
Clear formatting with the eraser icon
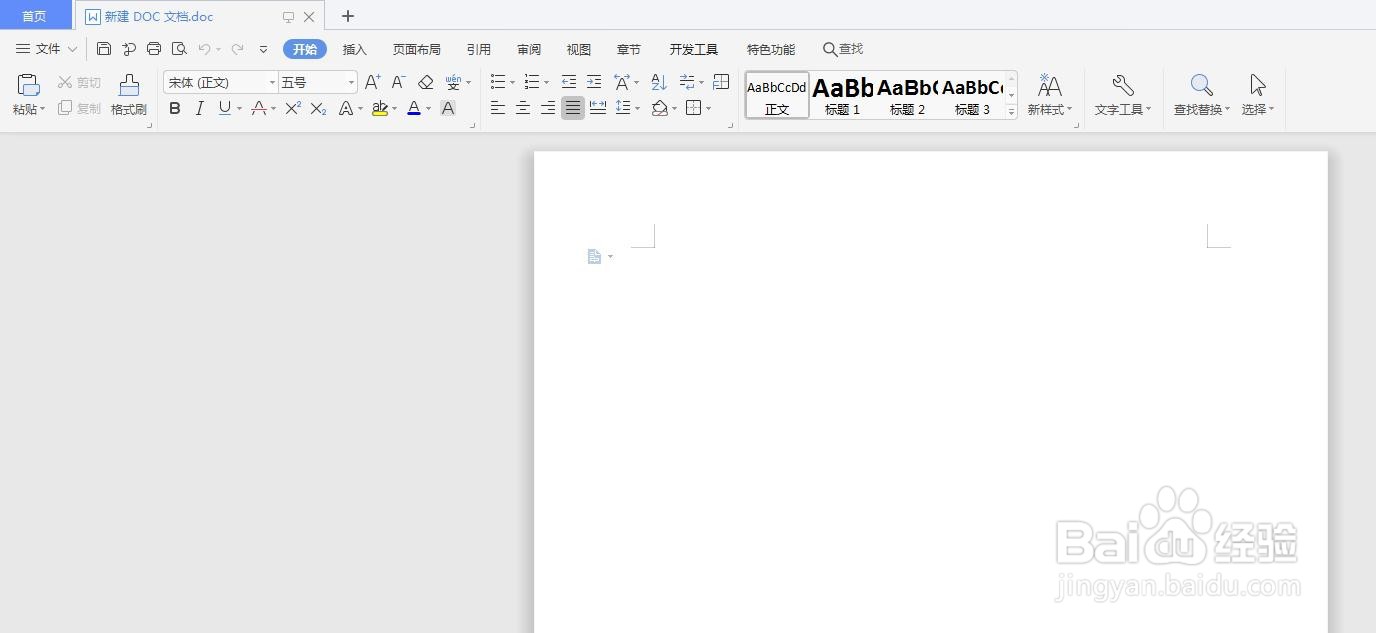click(424, 81)
